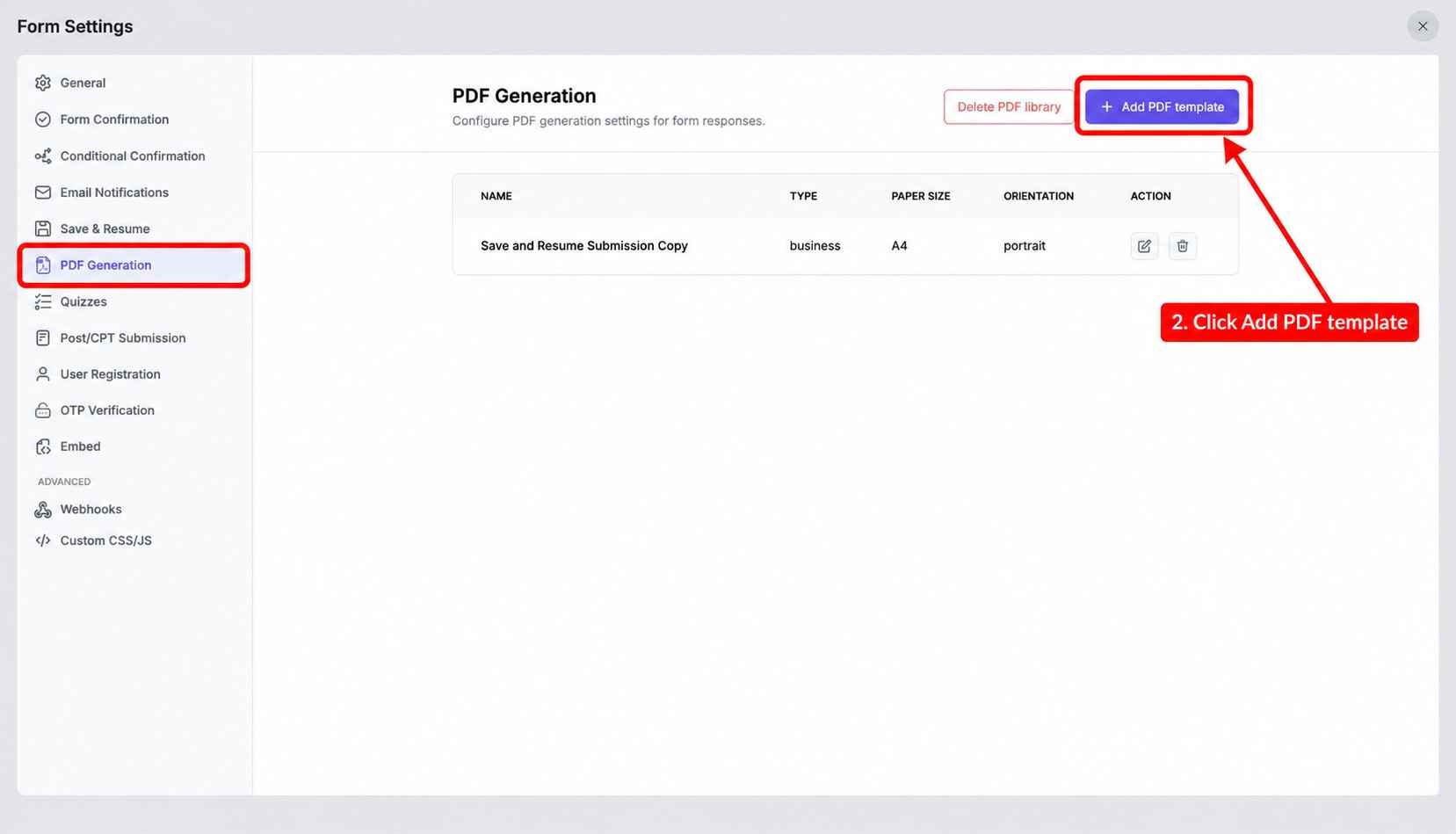The width and height of the screenshot is (1456, 834).
Task: Click the Form Confirmation checkmark icon
Action: point(43,120)
